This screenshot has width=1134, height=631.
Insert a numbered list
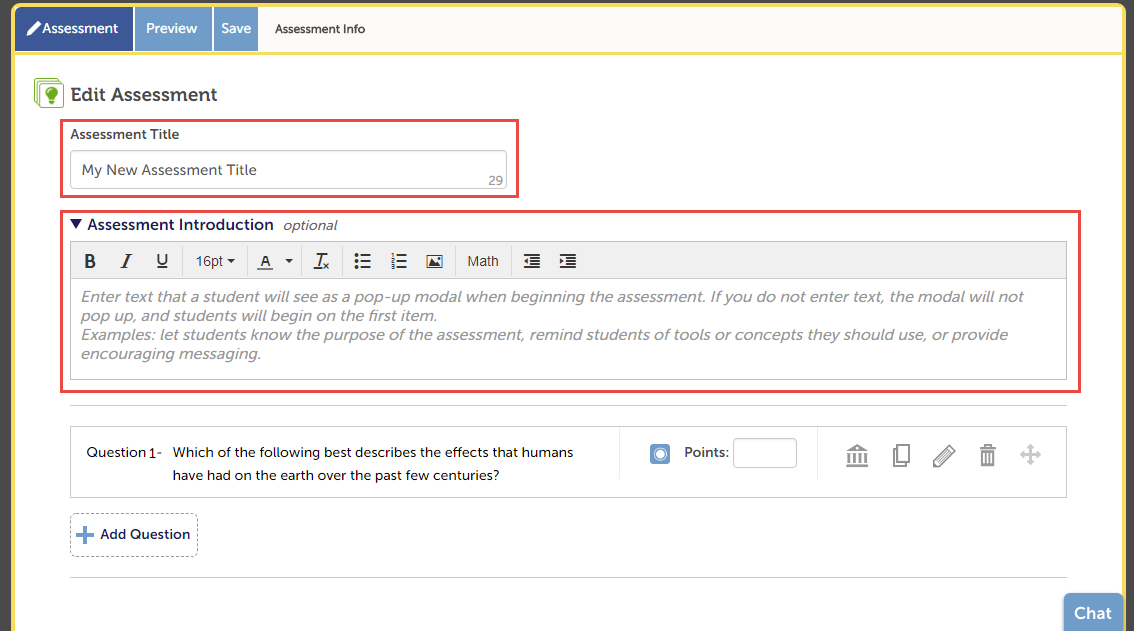398,261
